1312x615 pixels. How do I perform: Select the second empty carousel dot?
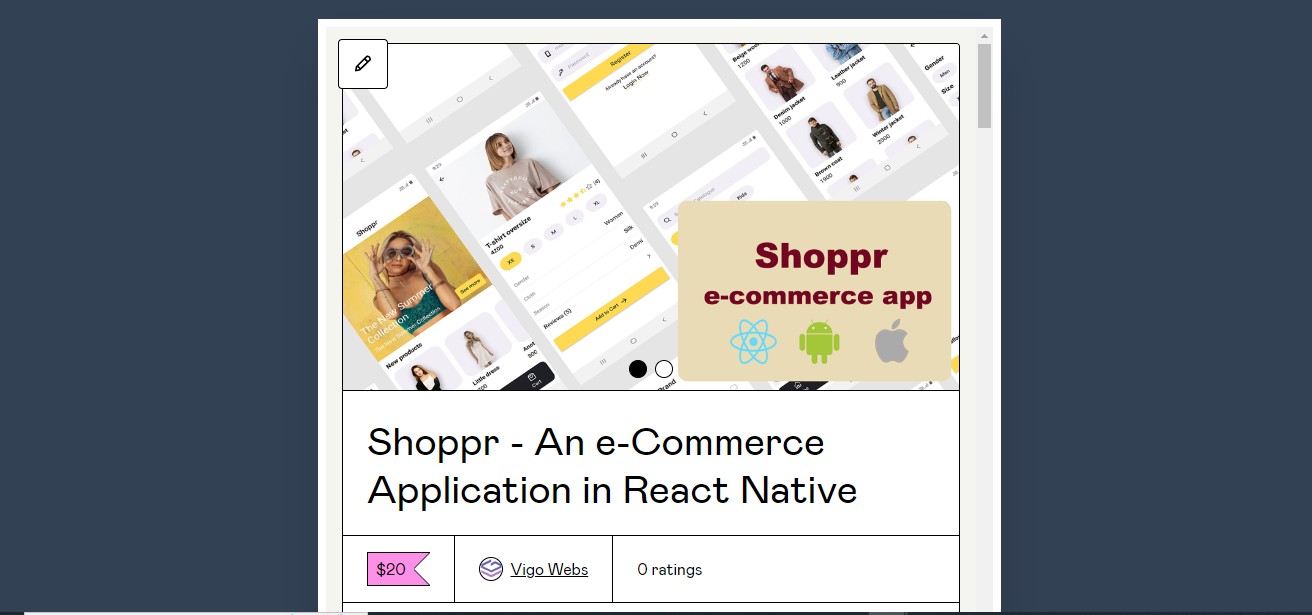click(x=664, y=369)
